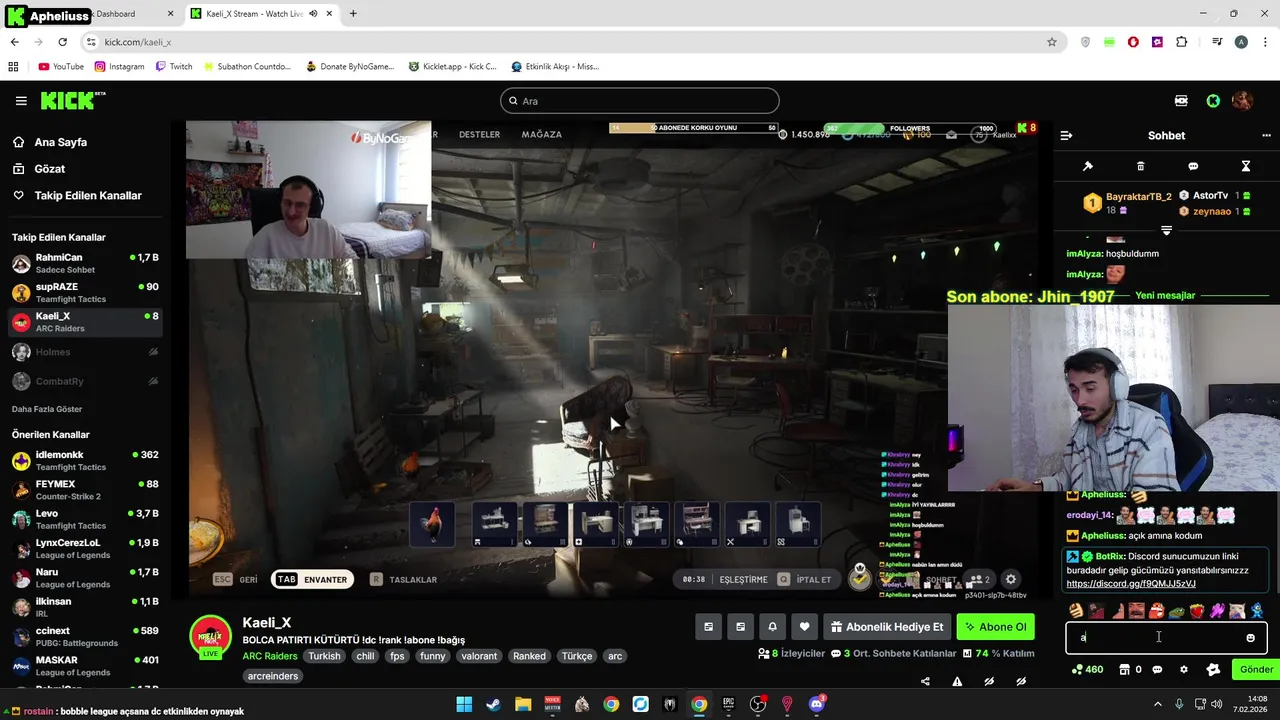Click the valorant tag under the stream
This screenshot has height=720, width=1280.
(x=479, y=656)
